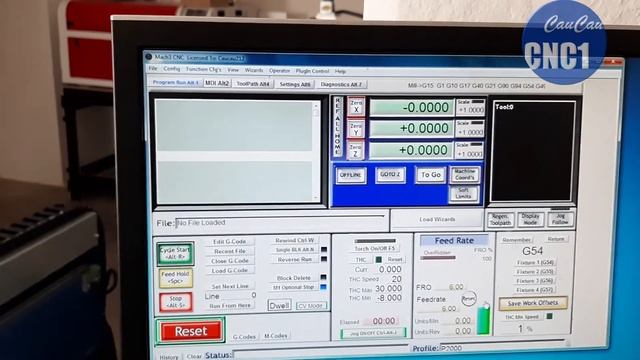
Task: Click Load G-Code
Action: click(x=230, y=270)
